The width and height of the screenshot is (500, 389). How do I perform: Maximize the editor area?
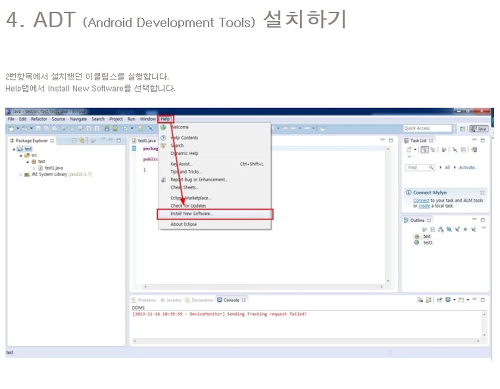click(391, 140)
